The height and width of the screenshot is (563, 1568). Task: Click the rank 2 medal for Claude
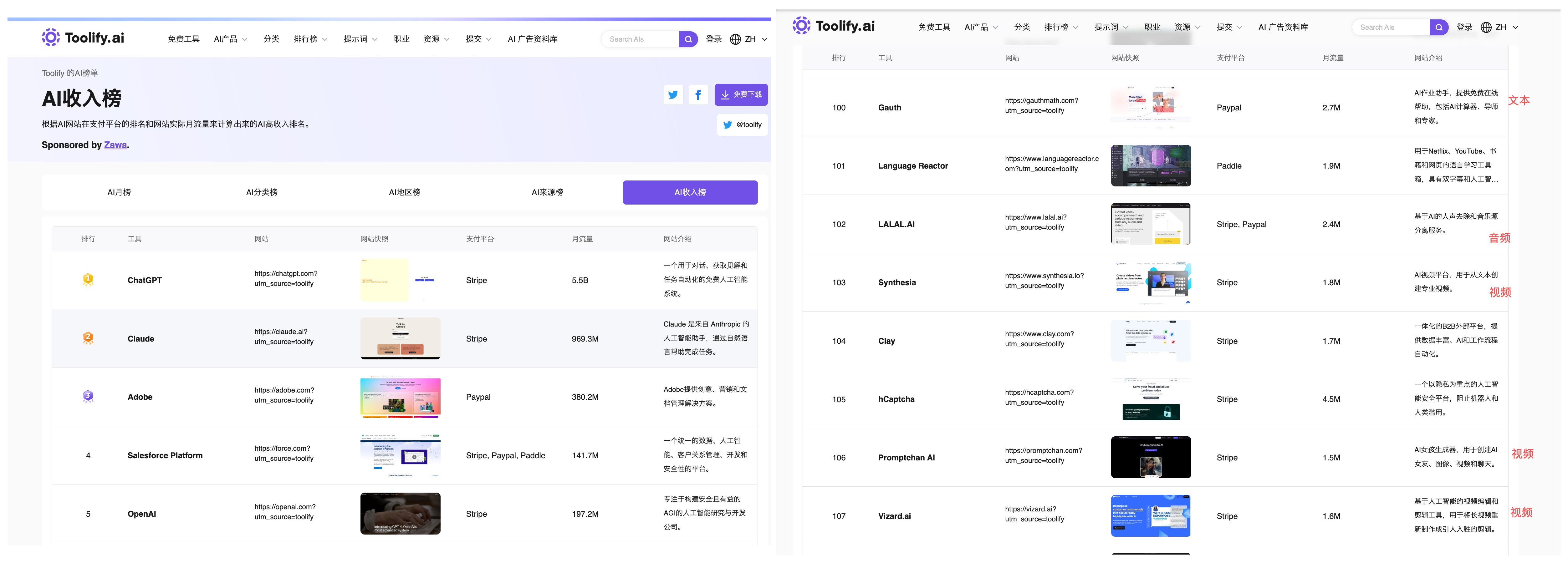pyautogui.click(x=88, y=338)
